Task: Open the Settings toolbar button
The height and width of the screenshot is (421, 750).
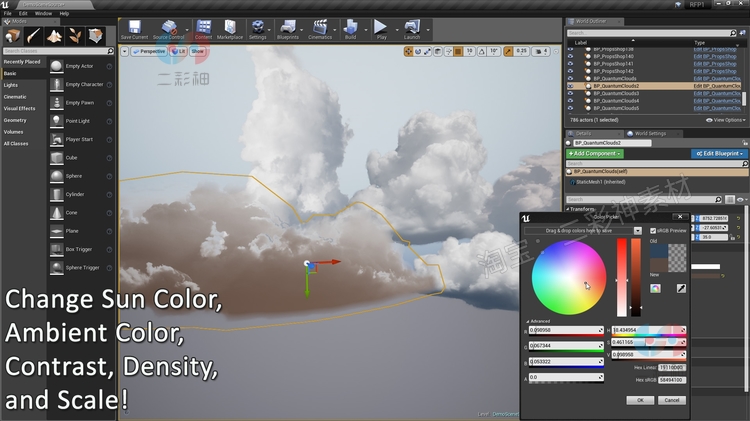Action: [257, 30]
